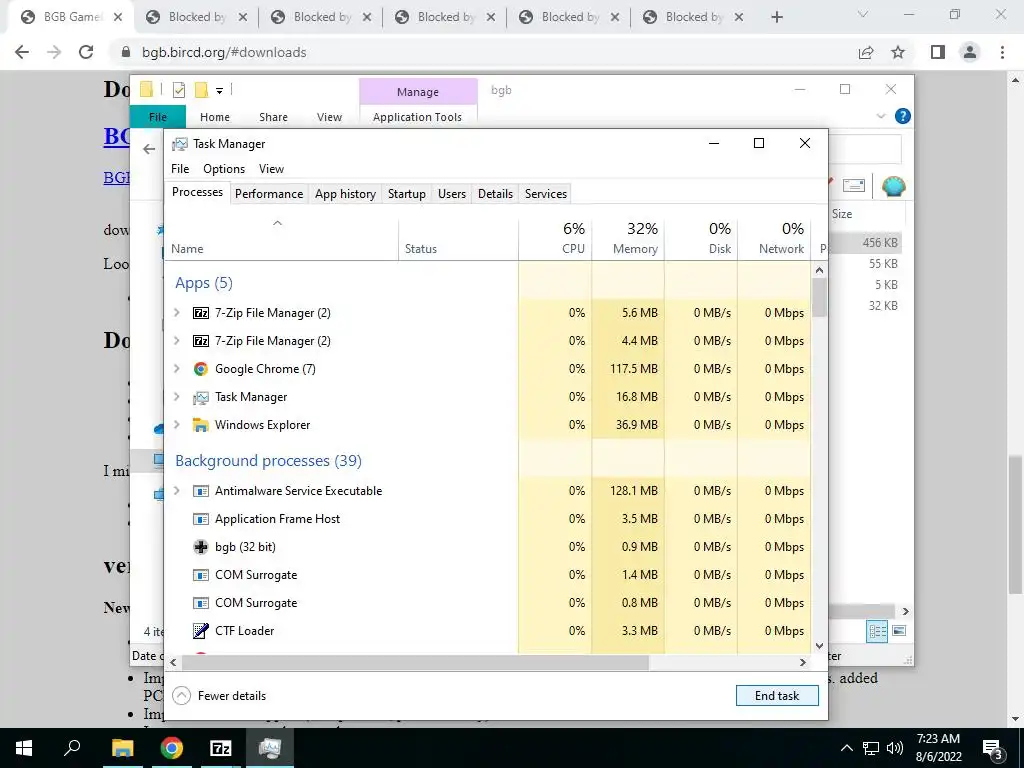This screenshot has width=1024, height=768.
Task: Switch File Explorer to details view icon
Action: (877, 631)
